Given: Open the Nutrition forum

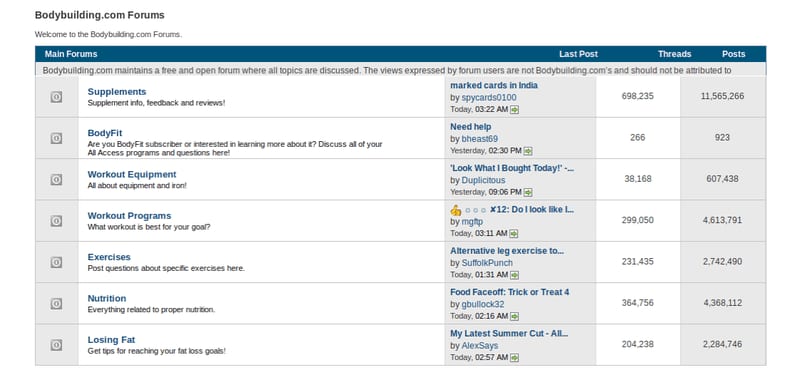Looking at the screenshot, I should pyautogui.click(x=107, y=299).
